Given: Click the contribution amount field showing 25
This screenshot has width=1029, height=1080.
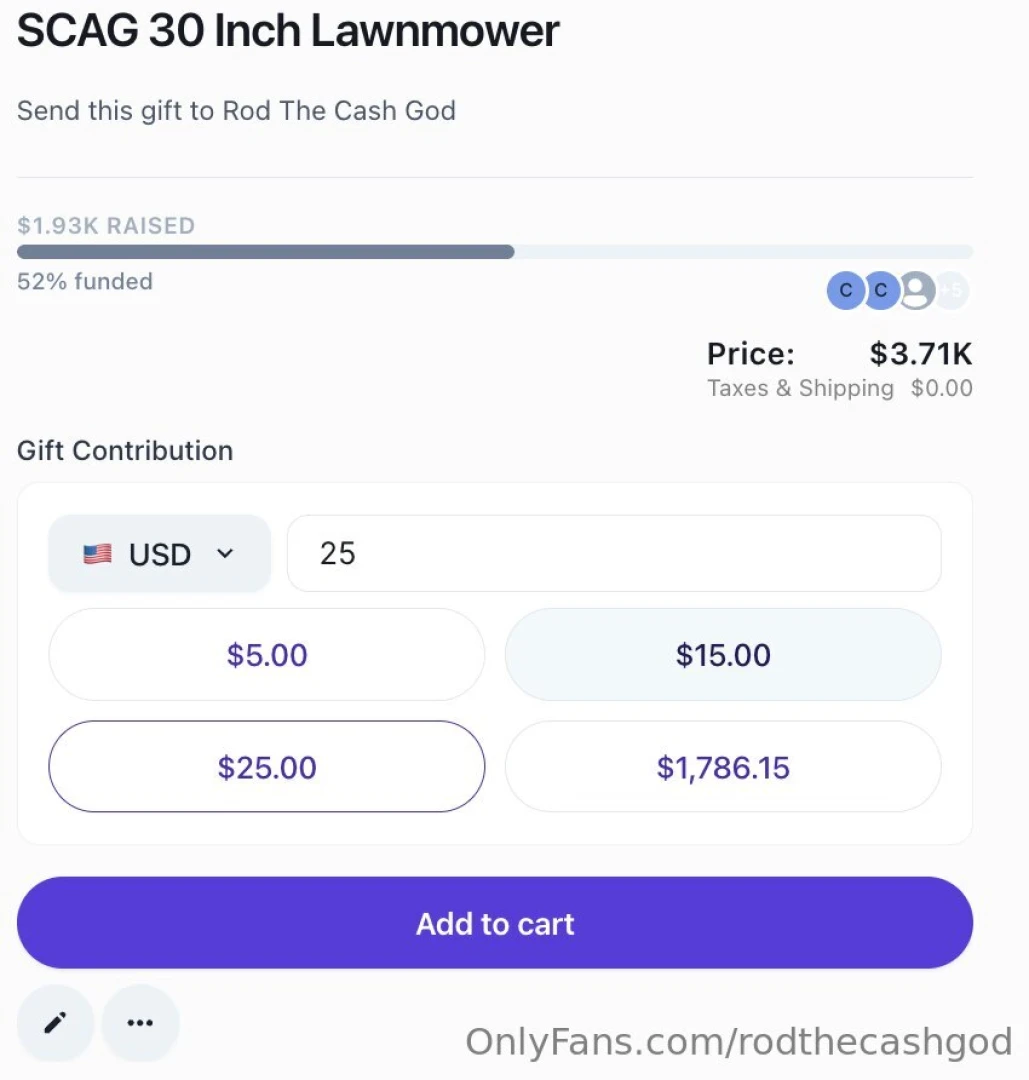Looking at the screenshot, I should (x=614, y=553).
